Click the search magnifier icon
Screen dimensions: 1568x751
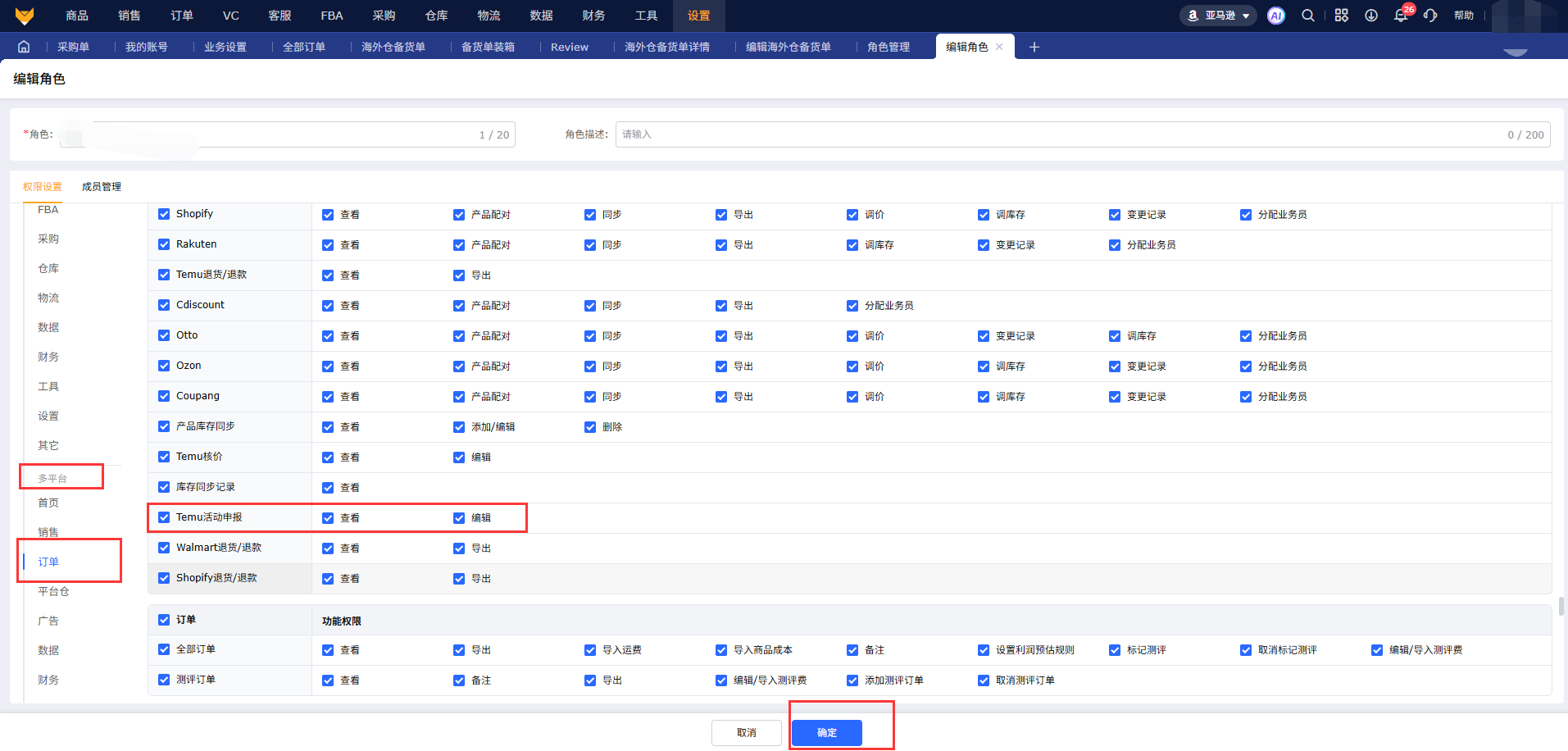coord(1308,16)
